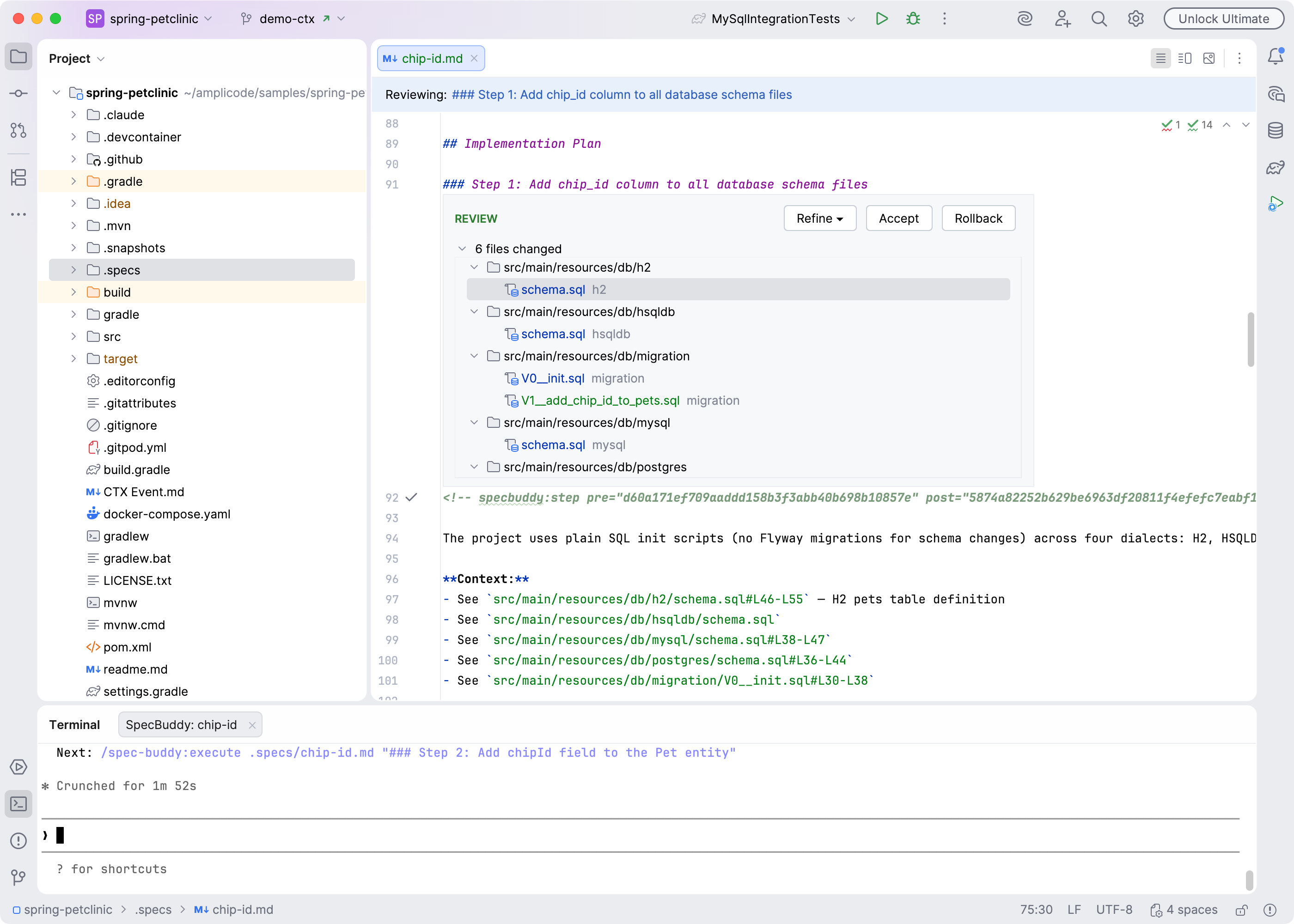The width and height of the screenshot is (1294, 924).
Task: Click the Accept review button
Action: pos(898,219)
